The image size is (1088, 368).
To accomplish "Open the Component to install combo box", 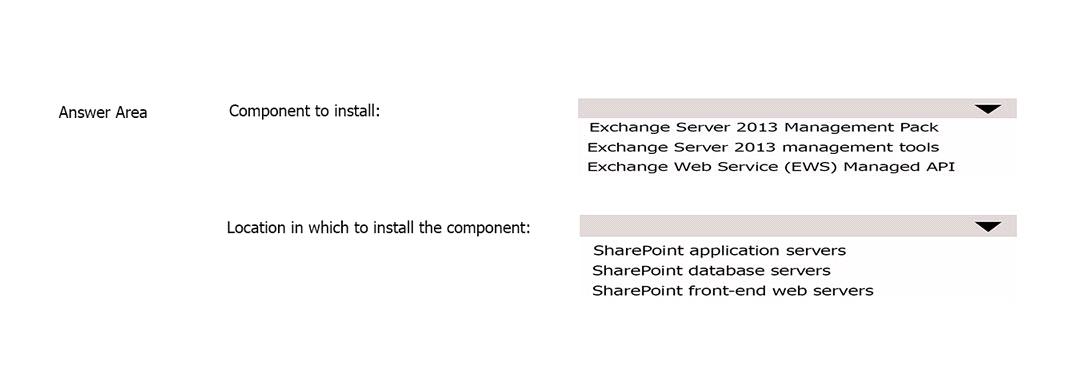I will click(x=797, y=108).
